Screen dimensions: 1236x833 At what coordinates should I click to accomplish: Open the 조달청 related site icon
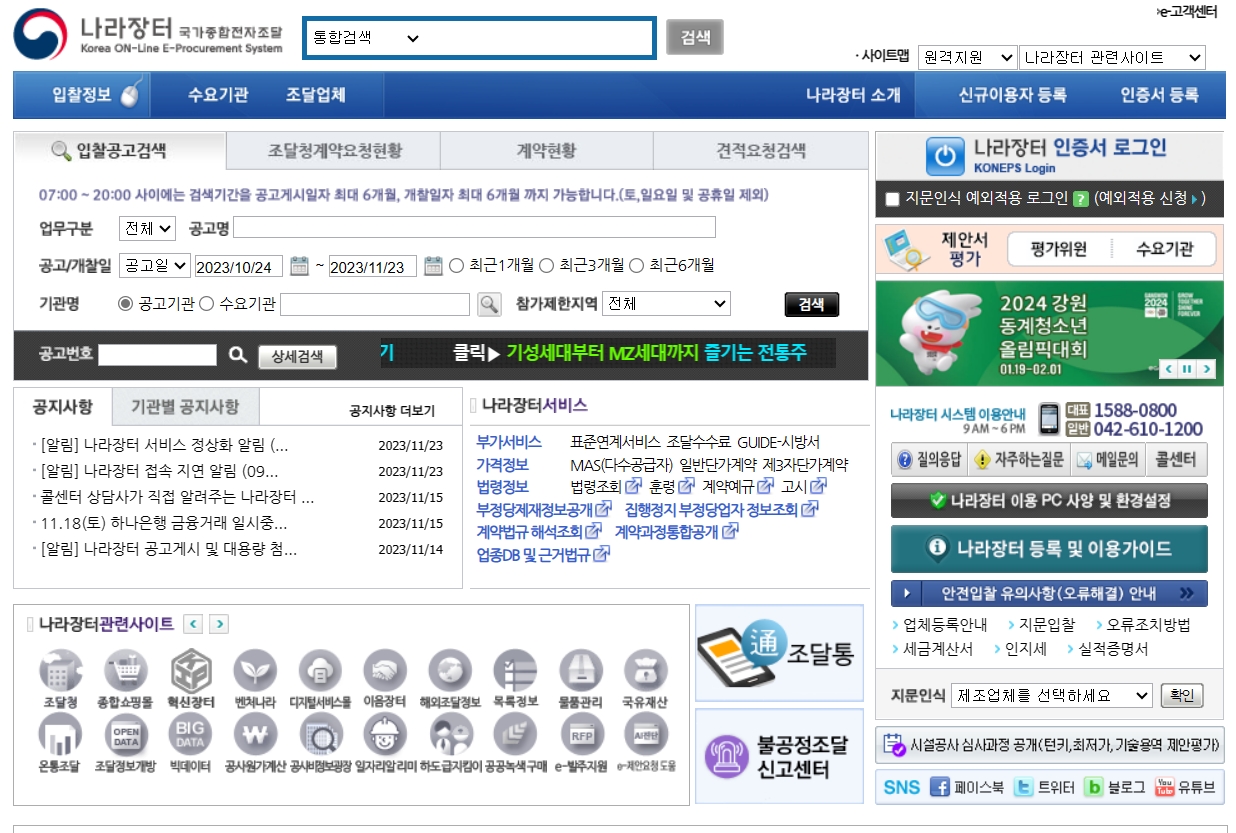pyautogui.click(x=60, y=671)
